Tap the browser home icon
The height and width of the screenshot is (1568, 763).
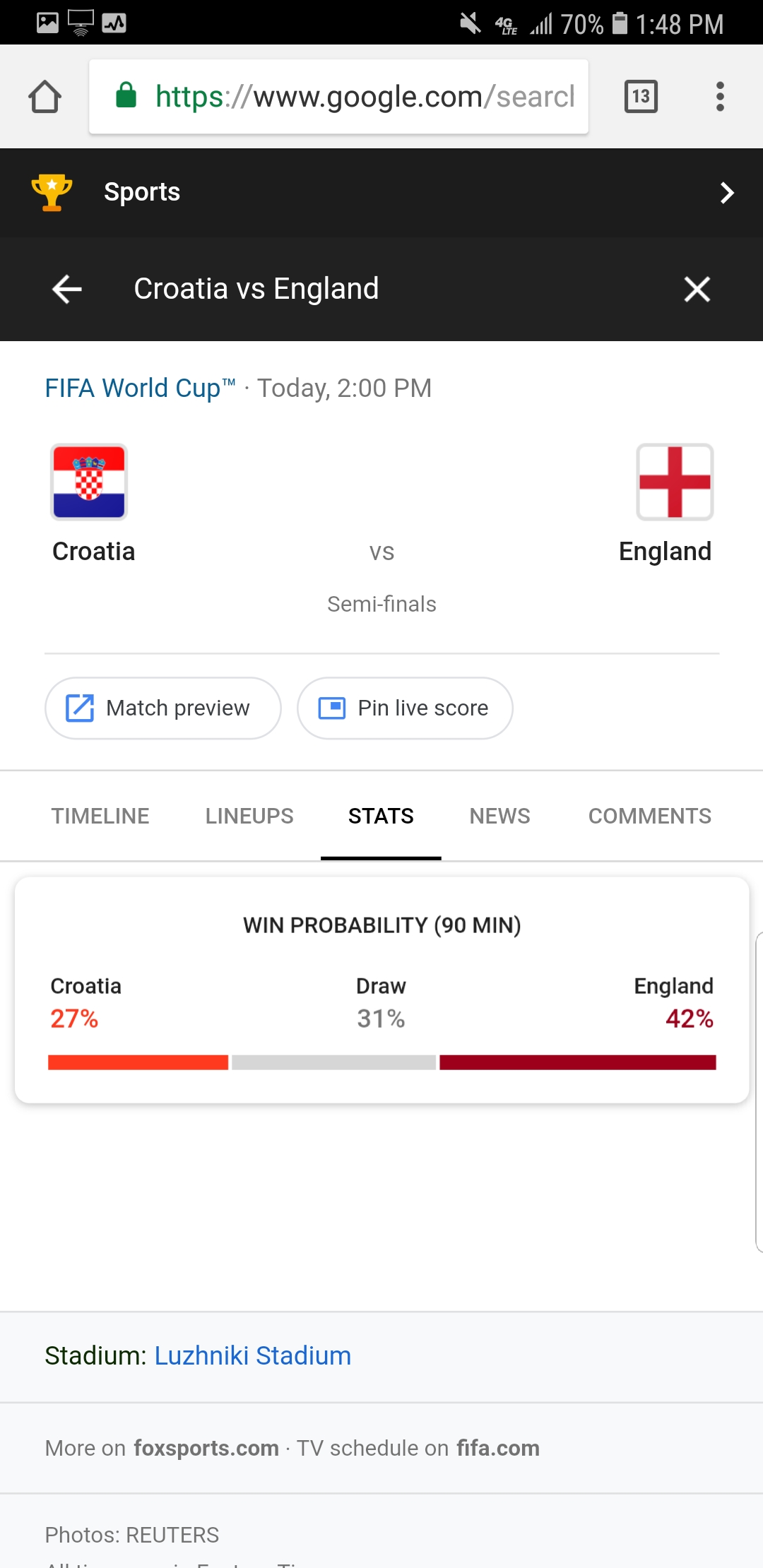click(x=45, y=97)
